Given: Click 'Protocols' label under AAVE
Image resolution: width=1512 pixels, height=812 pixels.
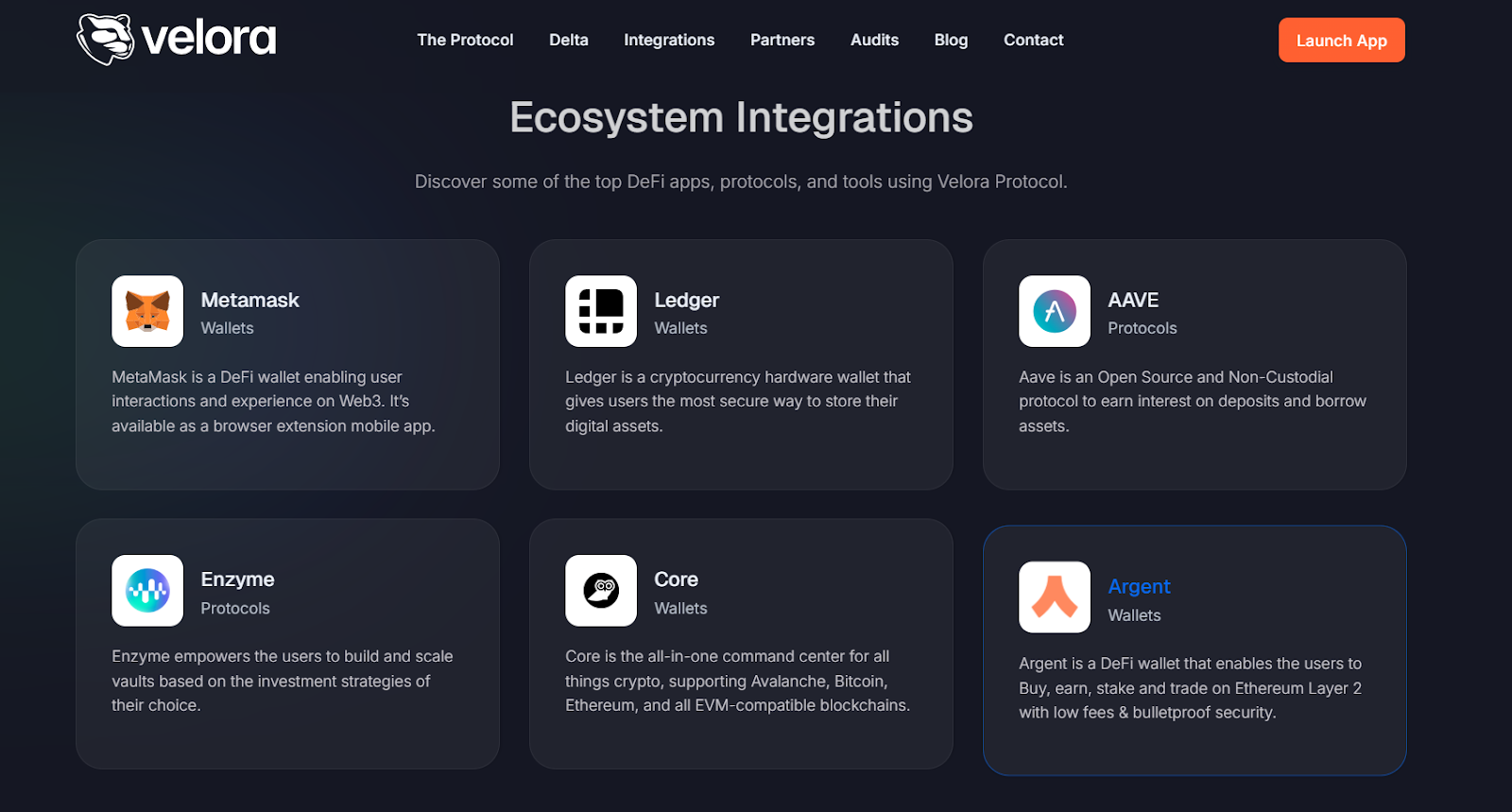Looking at the screenshot, I should pyautogui.click(x=1143, y=328).
